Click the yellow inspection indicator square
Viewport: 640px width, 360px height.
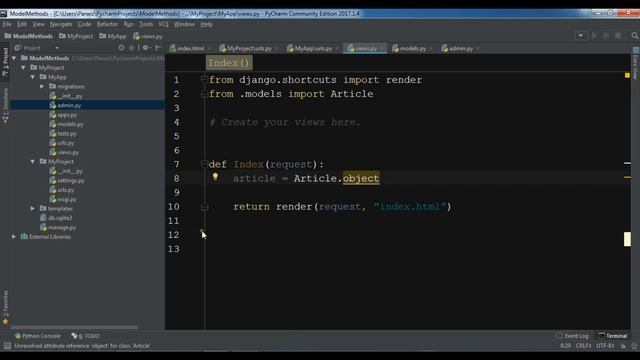tap(627, 75)
